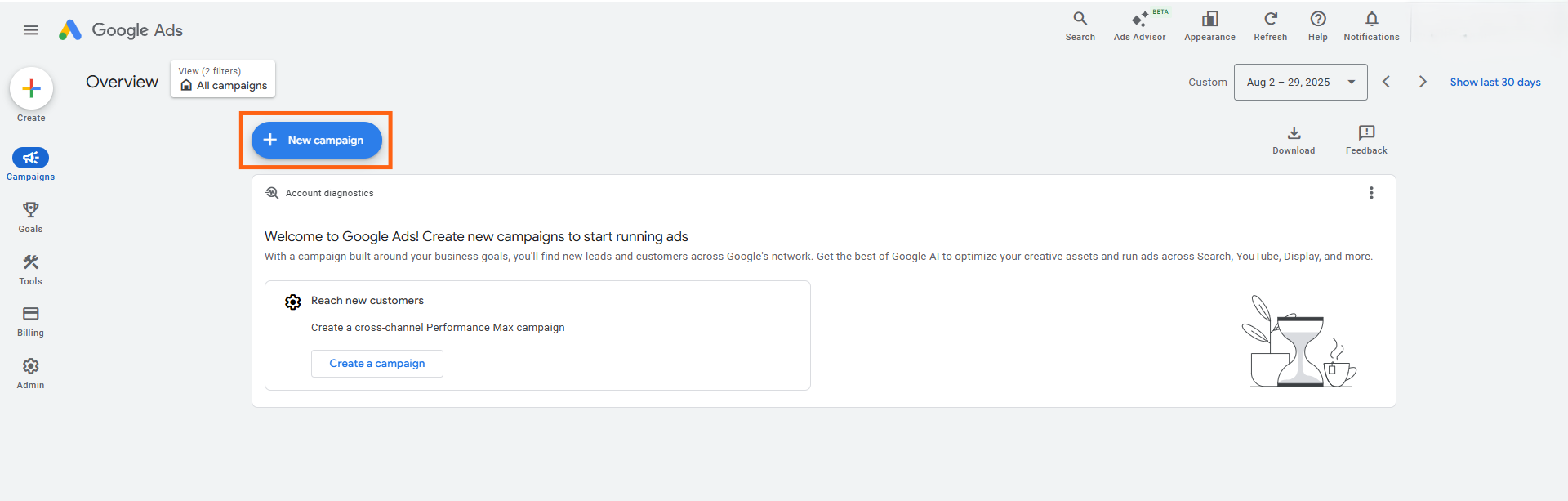Click the Account diagnostics label
The width and height of the screenshot is (1568, 501).
[330, 193]
